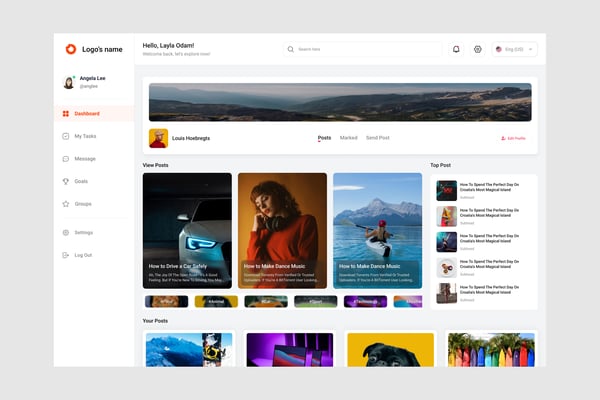The height and width of the screenshot is (400, 600).
Task: Select the #Car tag chip
Action: click(x=266, y=302)
